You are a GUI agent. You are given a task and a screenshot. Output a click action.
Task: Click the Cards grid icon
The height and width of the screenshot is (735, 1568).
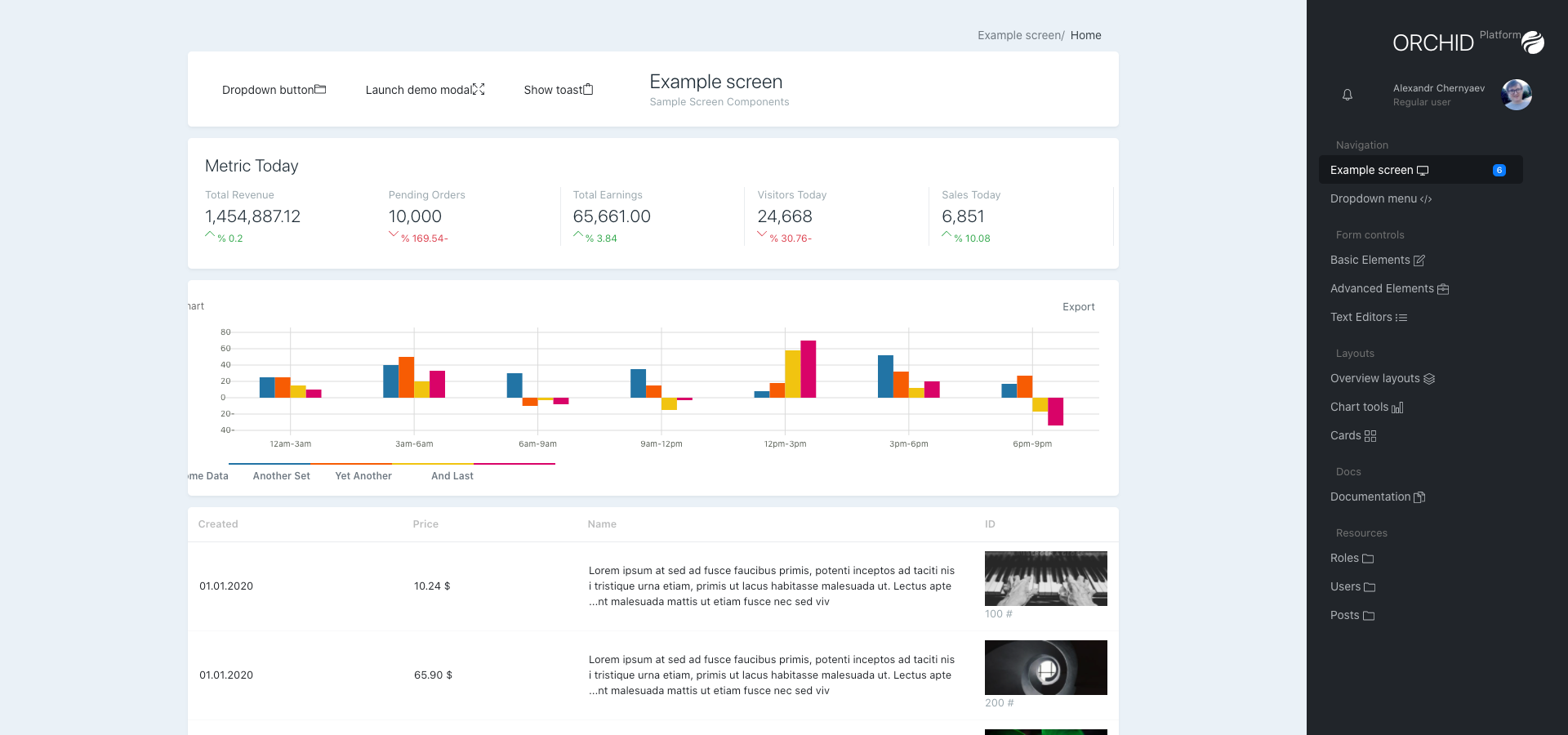[x=1369, y=435]
